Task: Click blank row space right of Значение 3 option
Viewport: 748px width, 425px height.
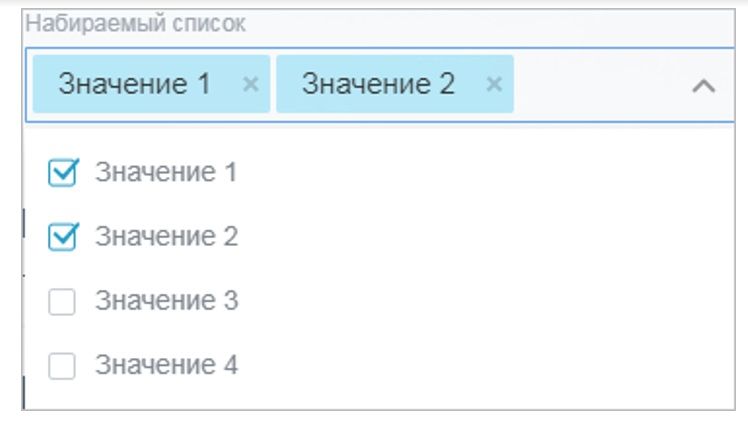Action: 484,301
